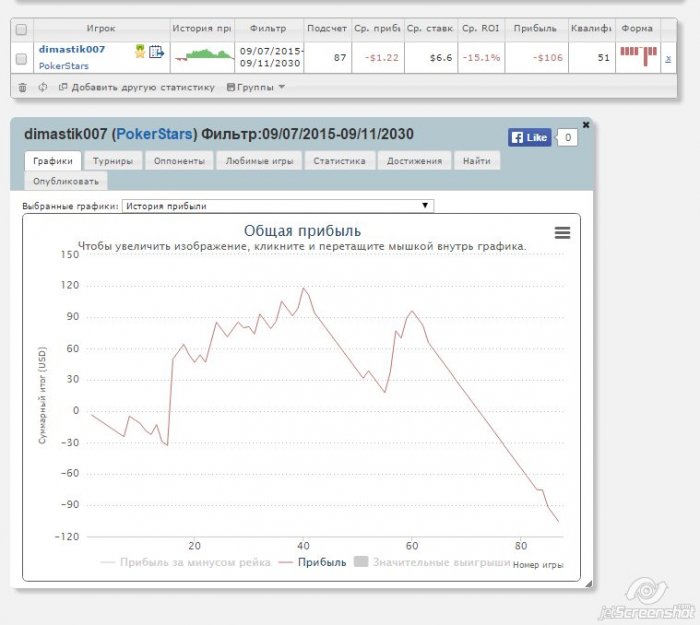Open the Любимые игры tab
Screen dimensions: 700x625
(259, 161)
